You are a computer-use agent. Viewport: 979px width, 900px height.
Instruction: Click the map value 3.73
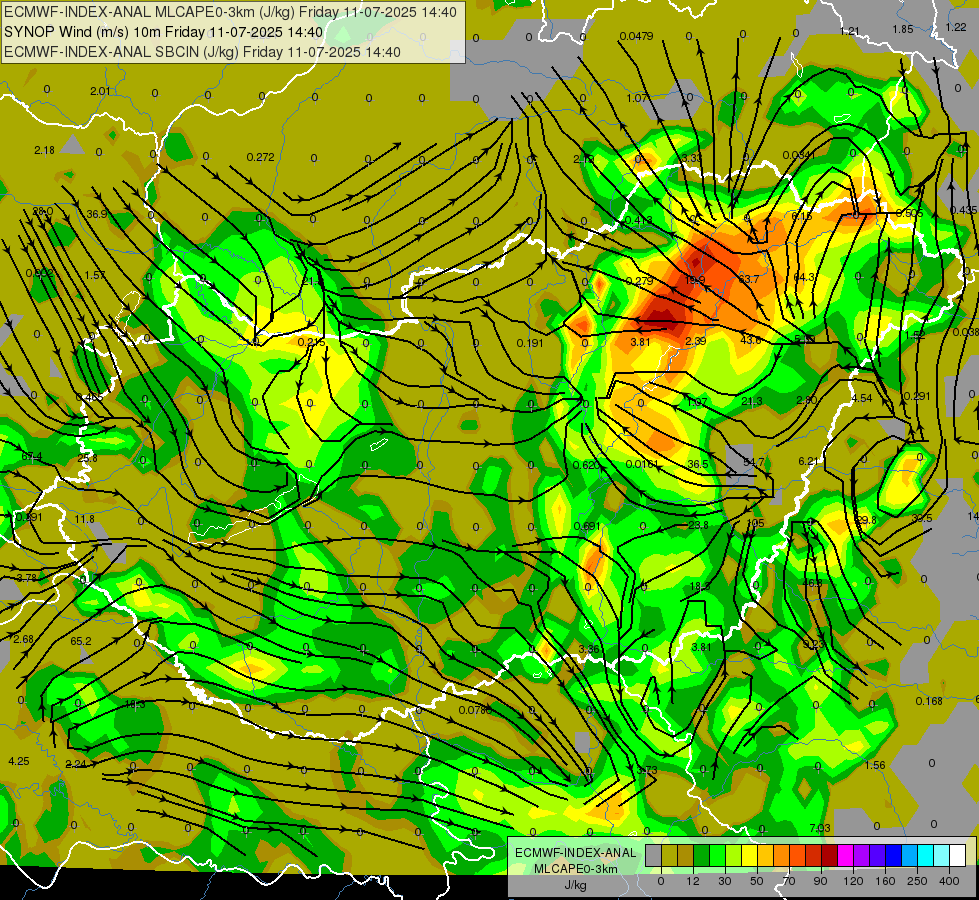tap(647, 770)
